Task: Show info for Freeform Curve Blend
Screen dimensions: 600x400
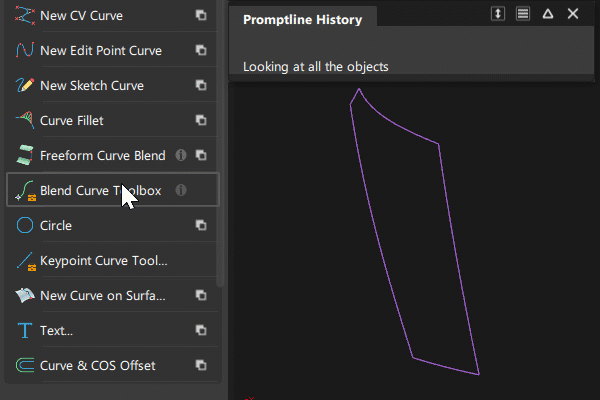Action: pyautogui.click(x=181, y=155)
